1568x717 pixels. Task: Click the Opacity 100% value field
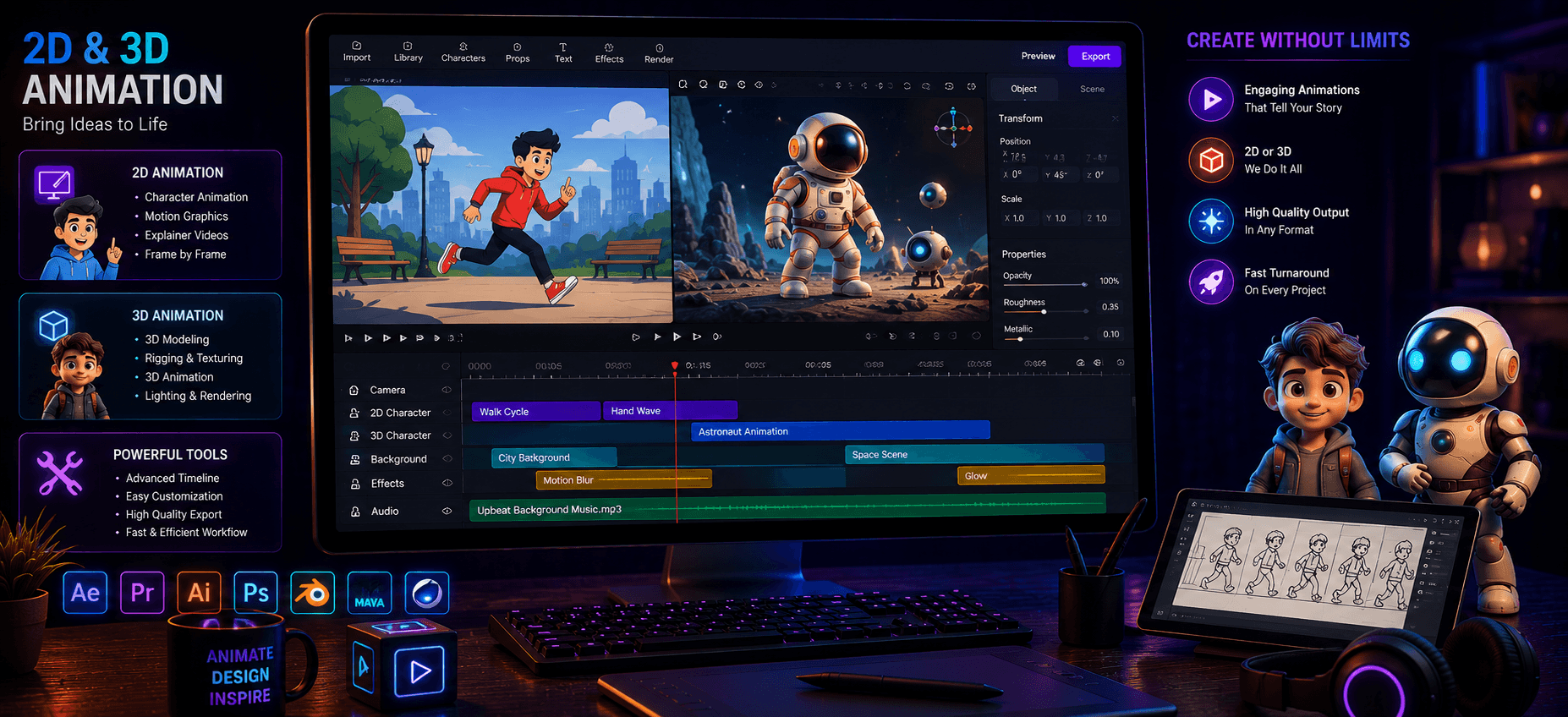pos(1109,281)
